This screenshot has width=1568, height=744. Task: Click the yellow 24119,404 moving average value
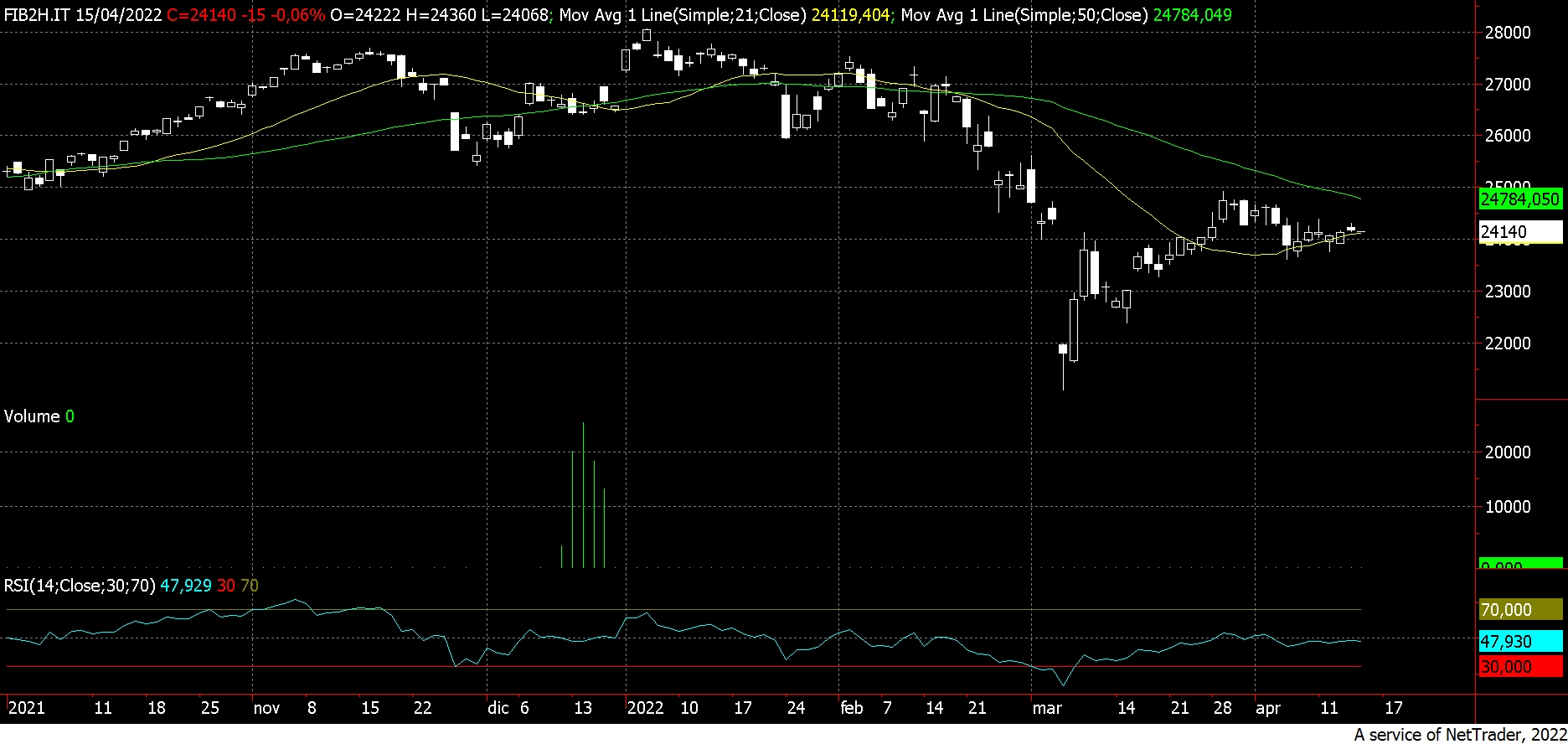coord(850,15)
